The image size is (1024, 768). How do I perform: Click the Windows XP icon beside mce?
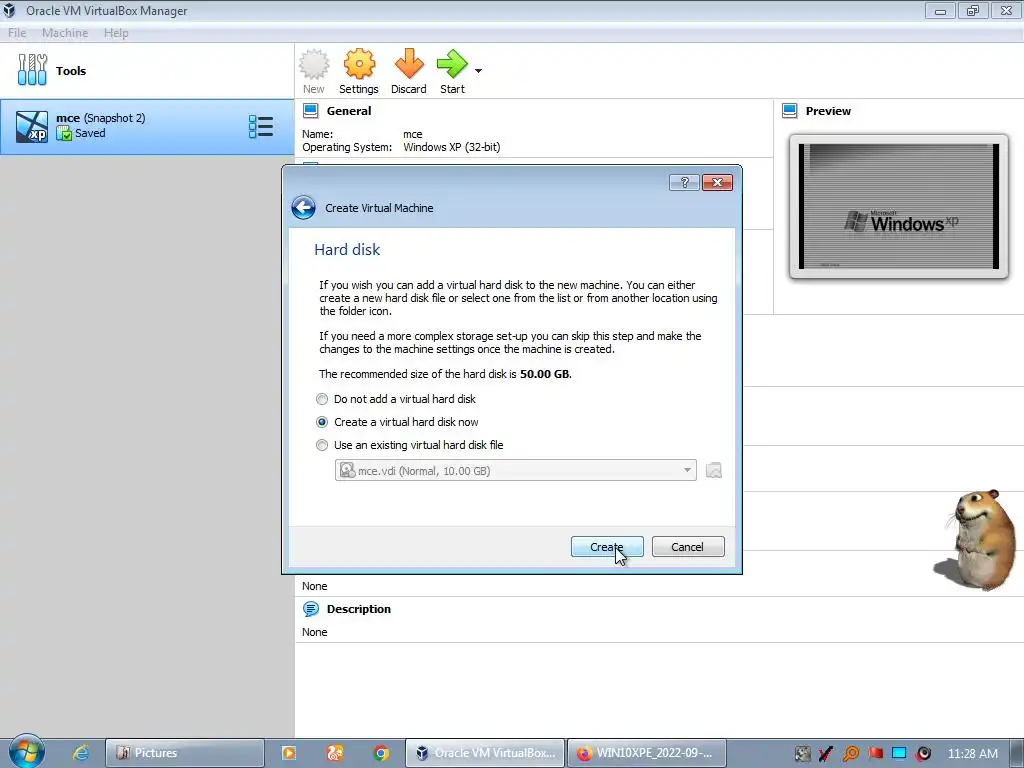(31, 127)
